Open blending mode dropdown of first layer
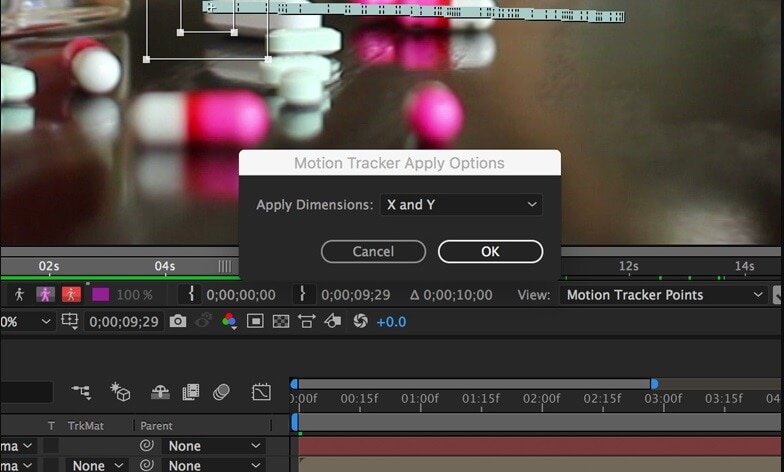784x472 pixels. click(18, 446)
